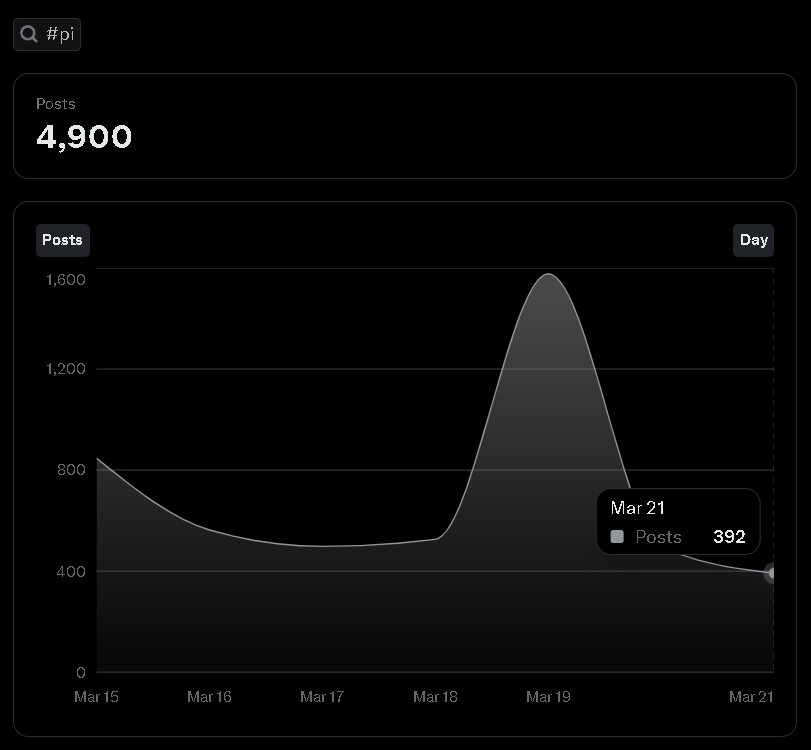Click the 1,200 y-axis label
811x750 pixels.
tap(66, 369)
